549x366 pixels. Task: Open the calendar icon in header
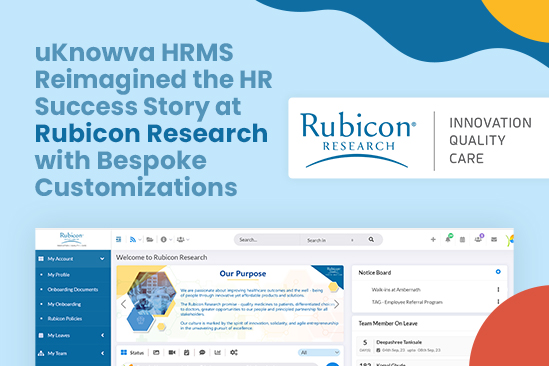462,240
